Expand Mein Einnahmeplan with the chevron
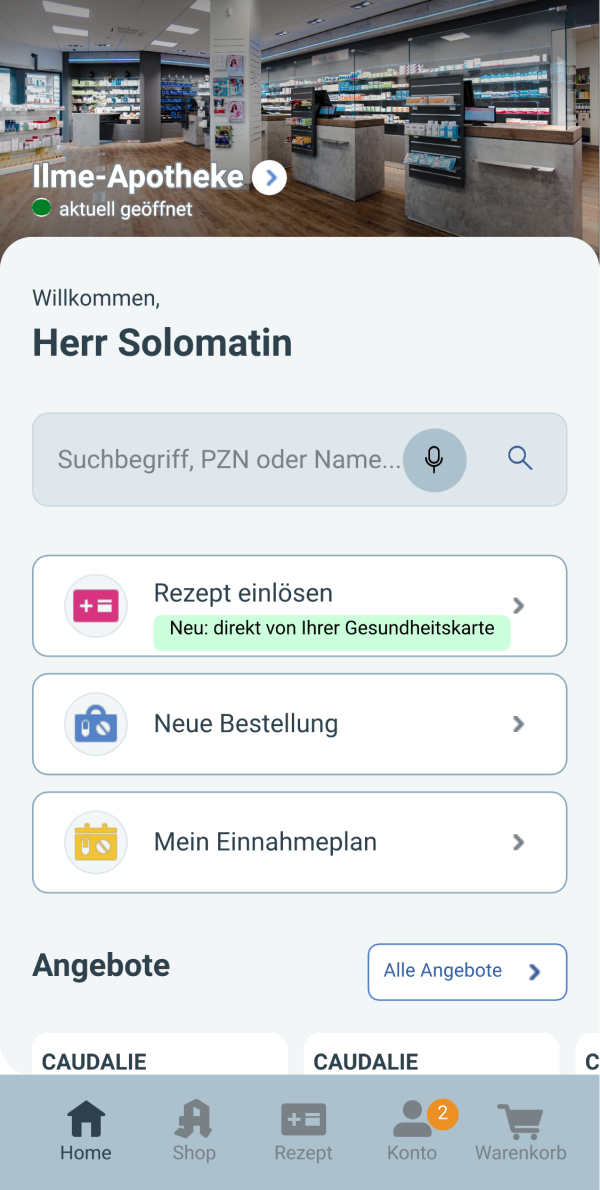Viewport: 600px width, 1190px height. coord(518,841)
